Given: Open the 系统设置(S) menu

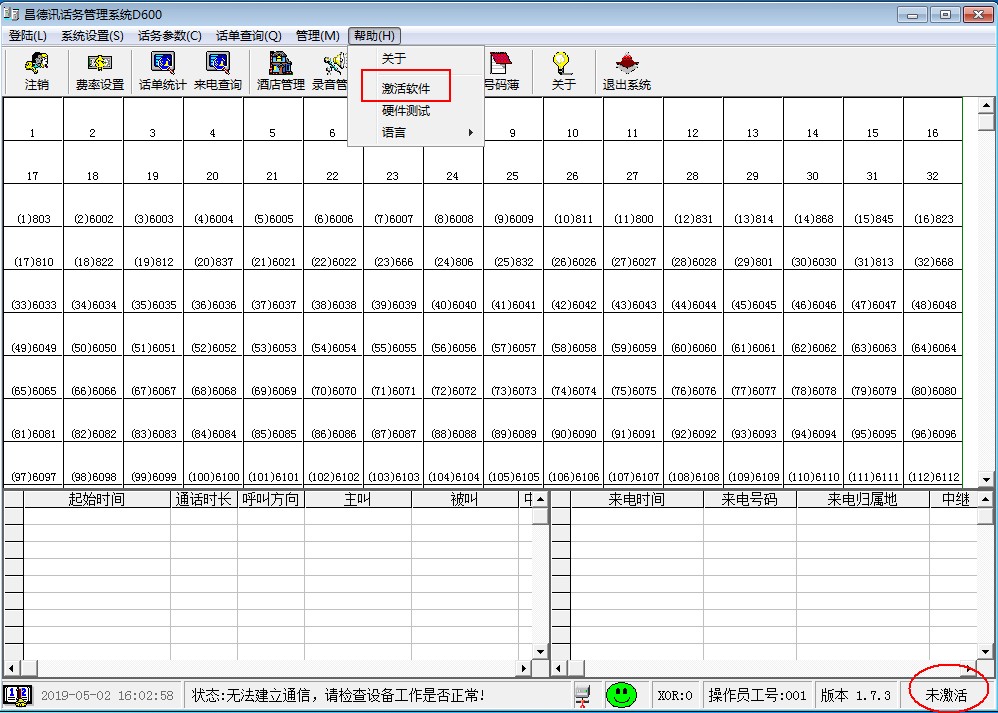Looking at the screenshot, I should [92, 36].
